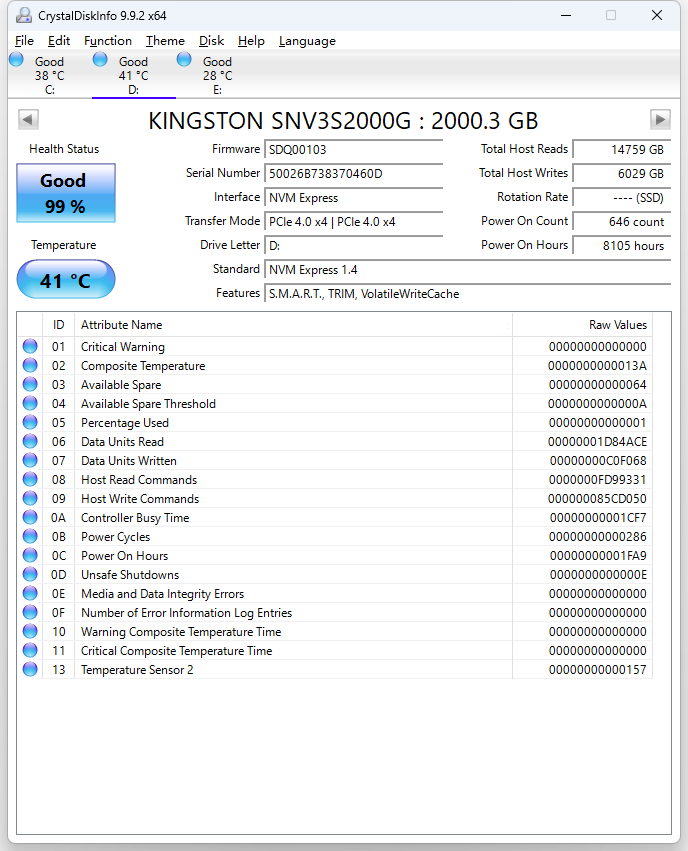Click status orb for Available Spare Threshold
Viewport: 688px width, 851px height.
[x=30, y=403]
